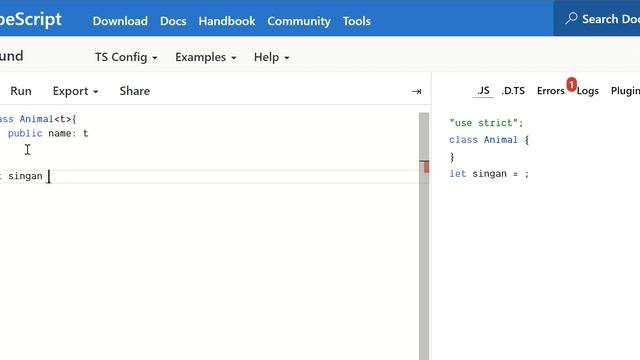640x360 pixels.
Task: Click the 'public name: t' code line
Action: [48, 133]
